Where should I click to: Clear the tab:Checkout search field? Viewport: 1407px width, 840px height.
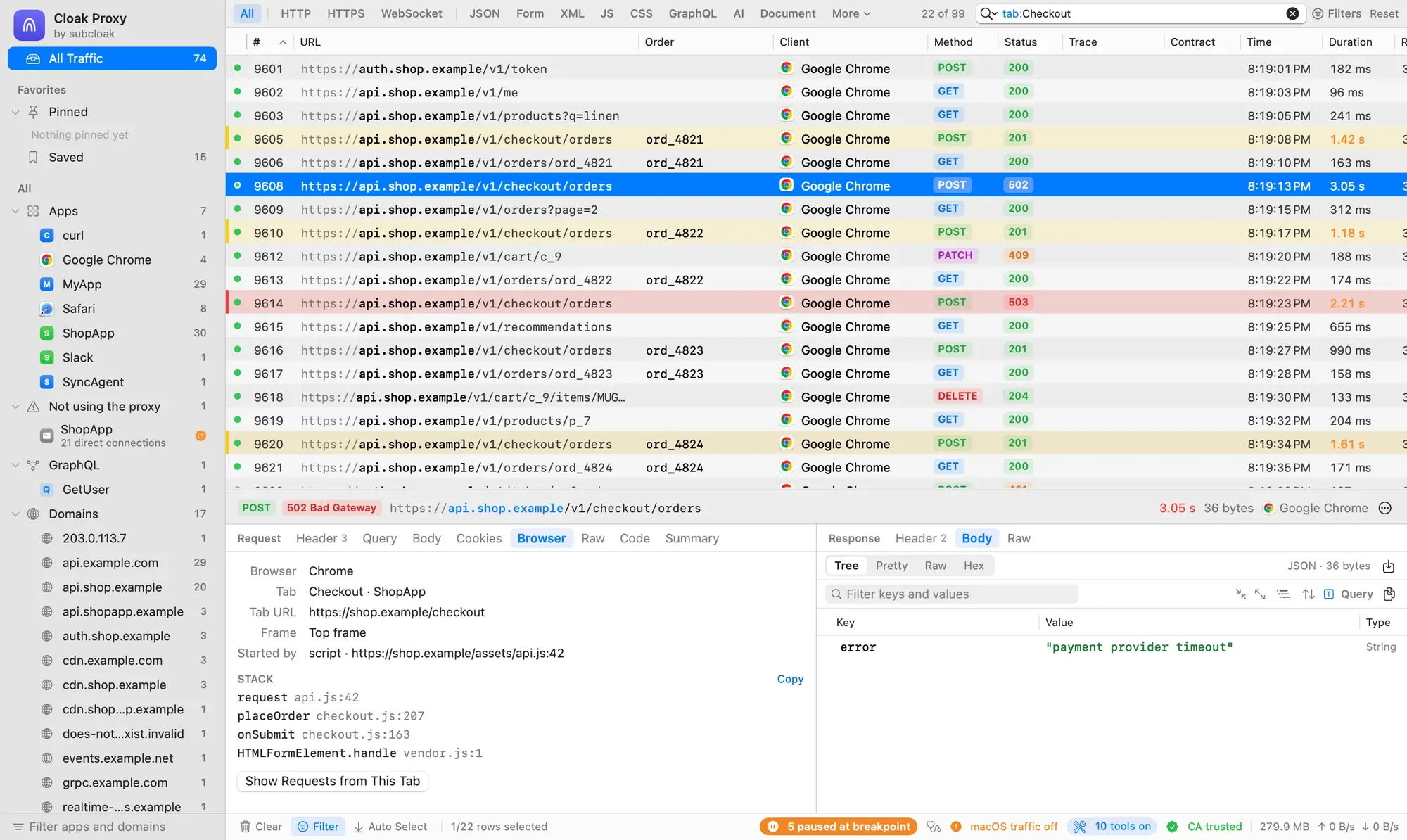pos(1292,13)
